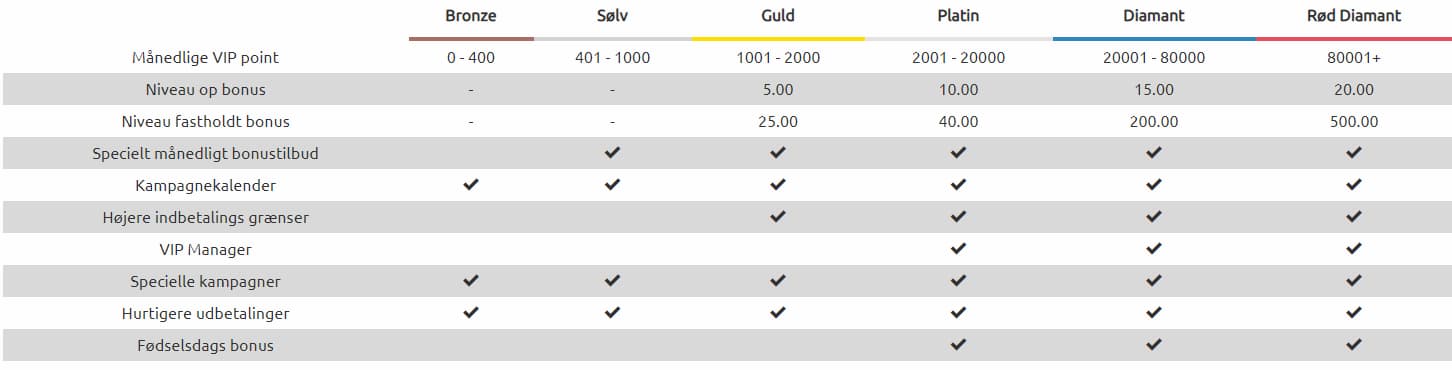Click the Platin column header
This screenshot has width=1452, height=370.
(x=958, y=16)
